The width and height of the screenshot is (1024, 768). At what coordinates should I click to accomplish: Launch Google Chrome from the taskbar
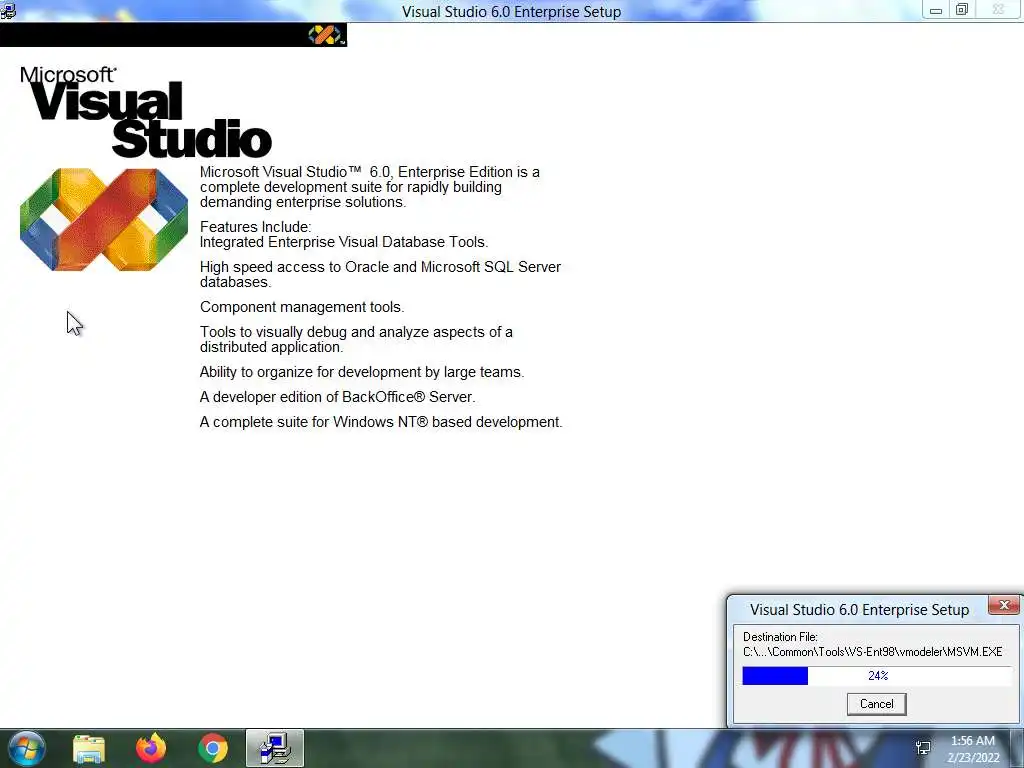click(x=212, y=748)
